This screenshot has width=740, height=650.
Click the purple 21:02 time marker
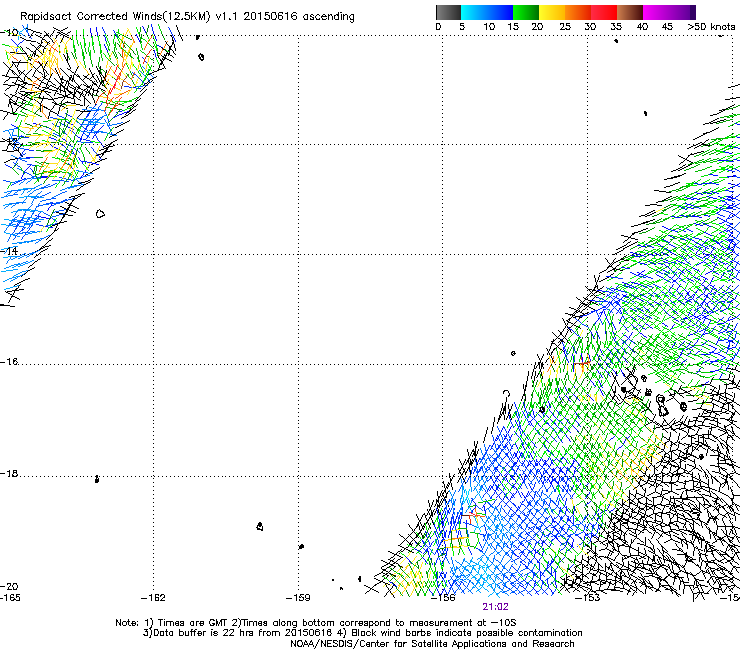coord(495,607)
